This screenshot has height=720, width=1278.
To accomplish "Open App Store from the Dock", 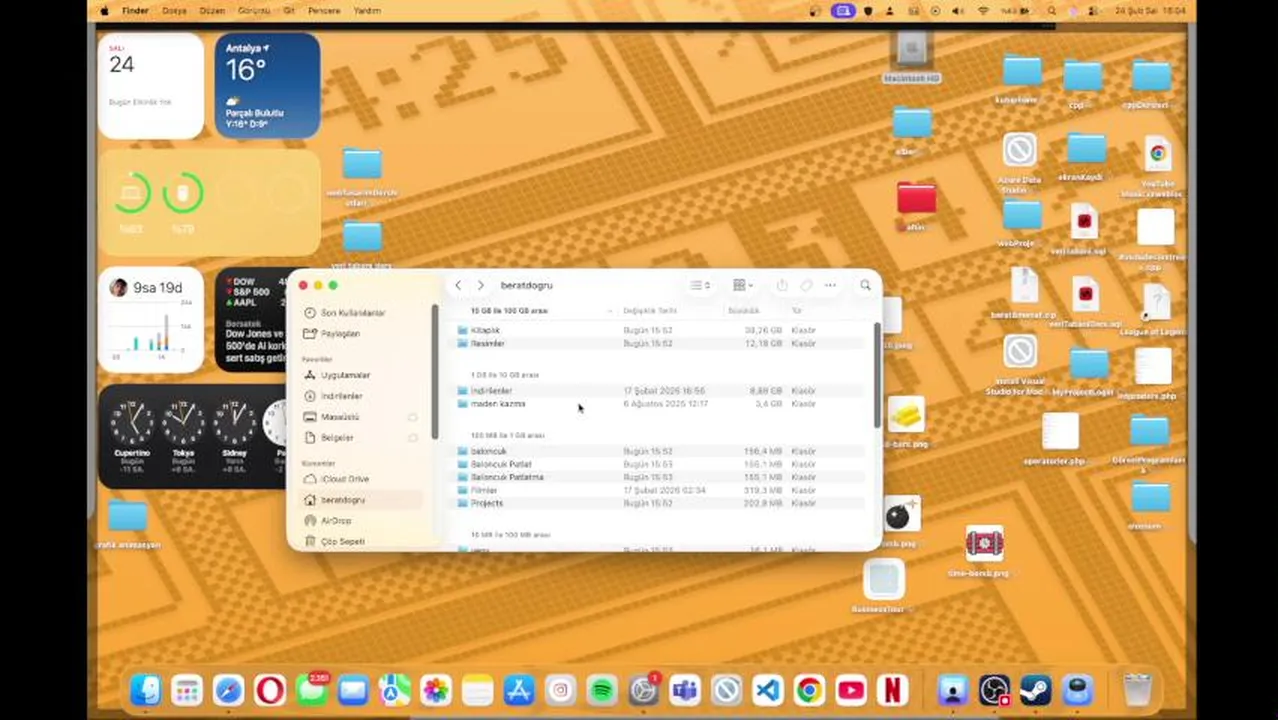I will point(519,690).
